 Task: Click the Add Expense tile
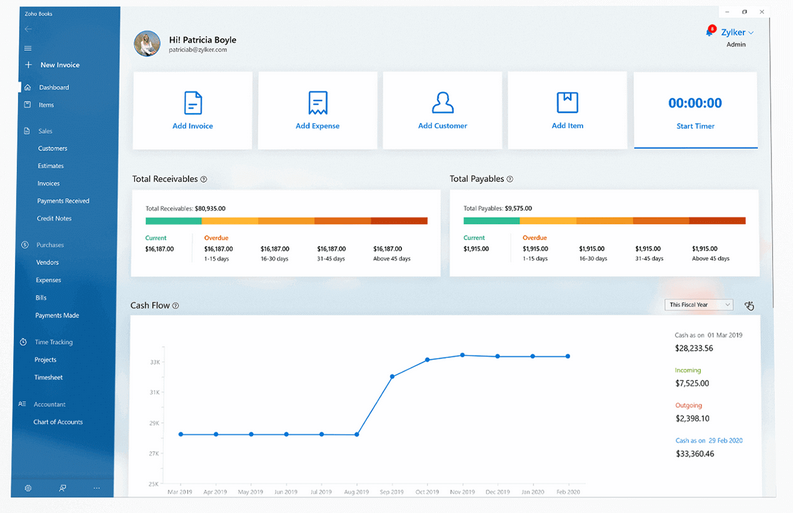coord(318,110)
